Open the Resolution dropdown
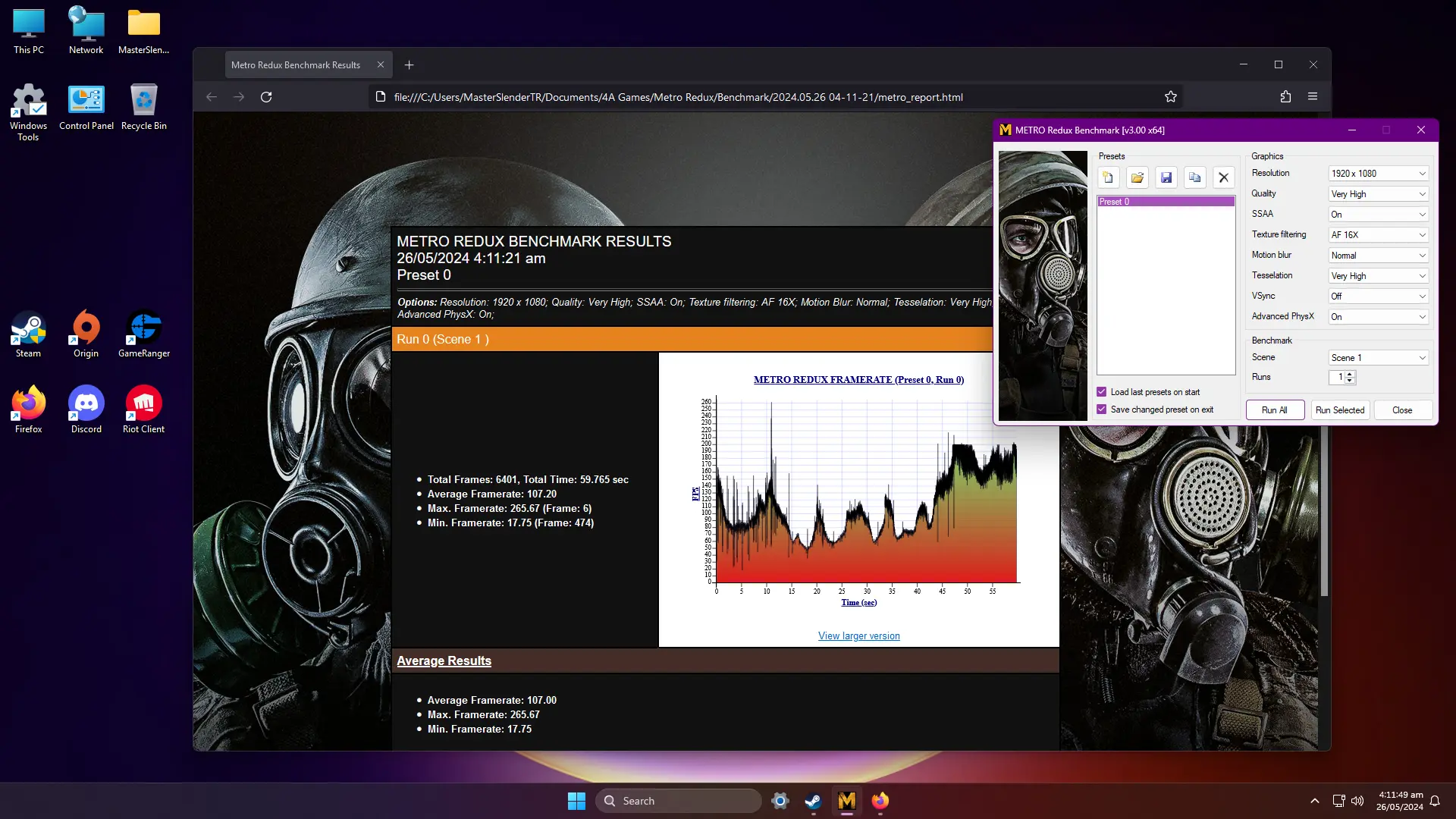This screenshot has width=1456, height=819. point(1378,174)
